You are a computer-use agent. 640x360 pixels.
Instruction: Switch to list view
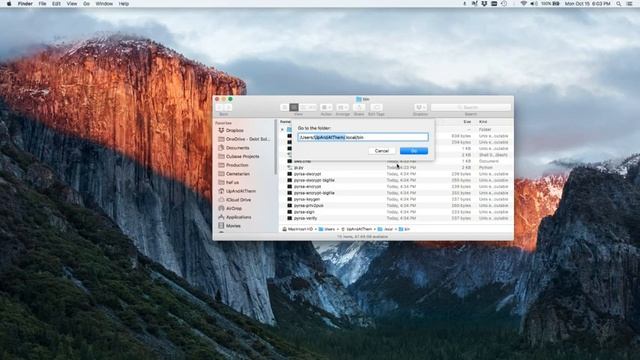coord(294,107)
